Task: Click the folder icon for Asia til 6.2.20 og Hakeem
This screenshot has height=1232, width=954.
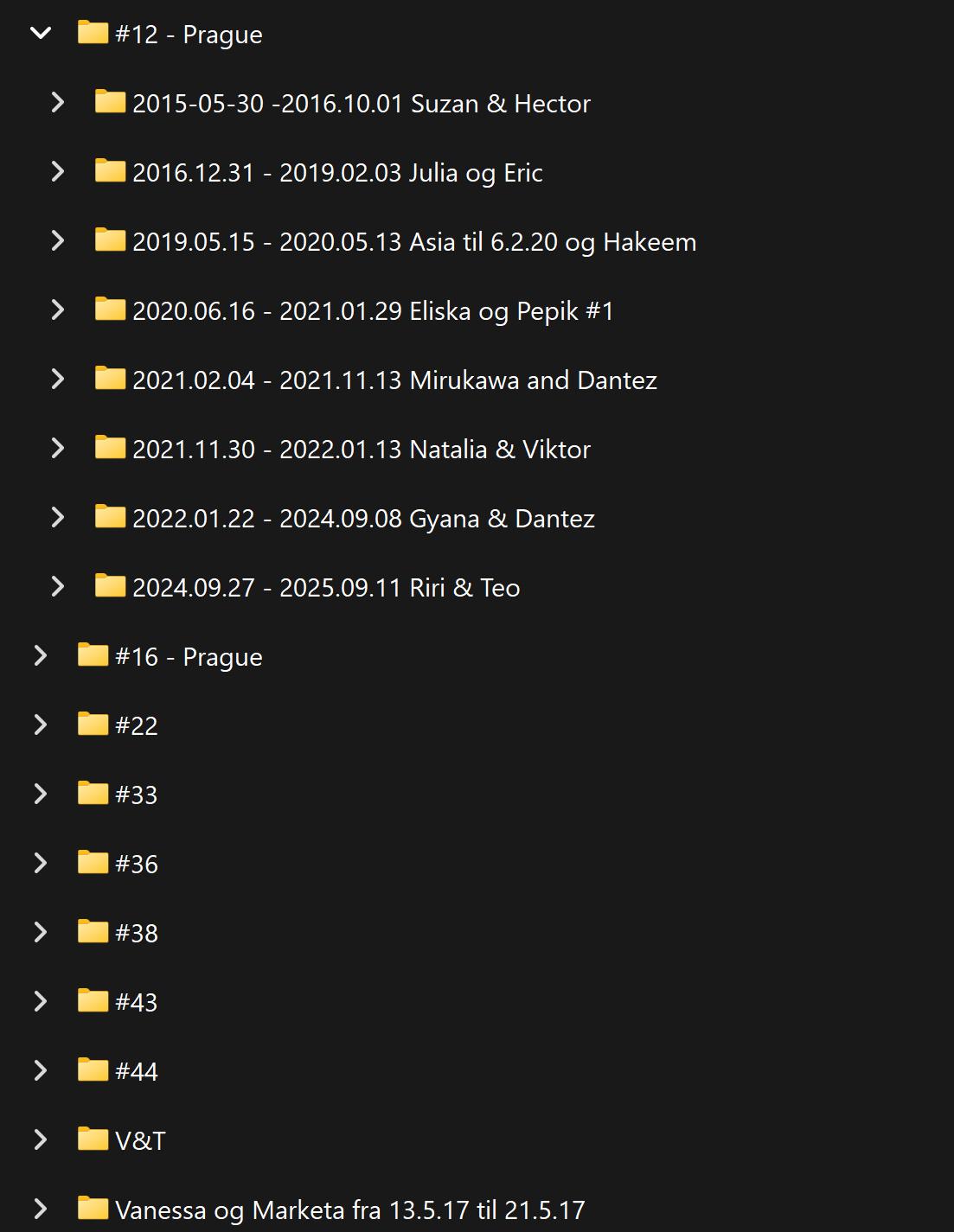Action: coord(110,240)
